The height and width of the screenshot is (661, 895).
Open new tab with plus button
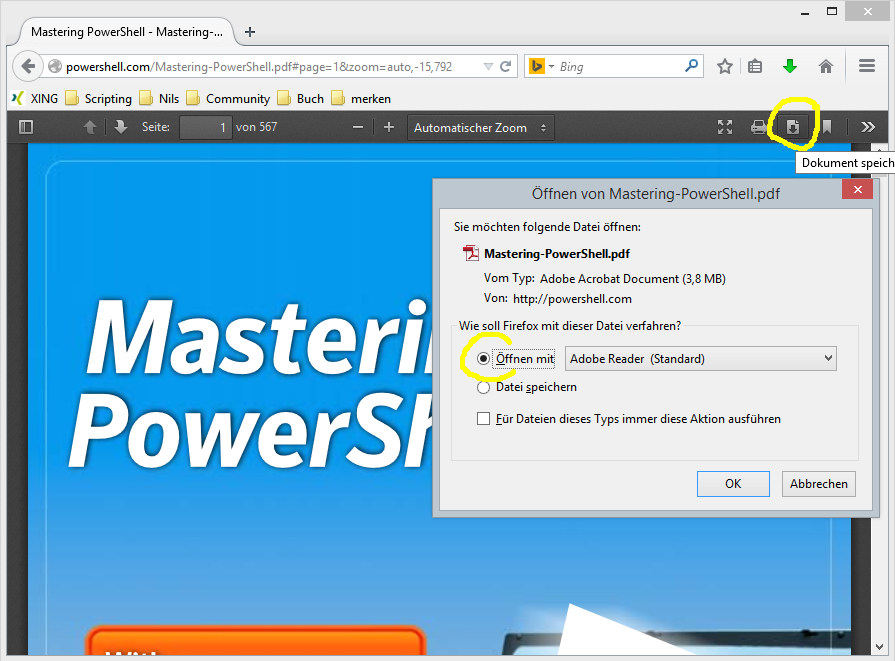click(249, 32)
